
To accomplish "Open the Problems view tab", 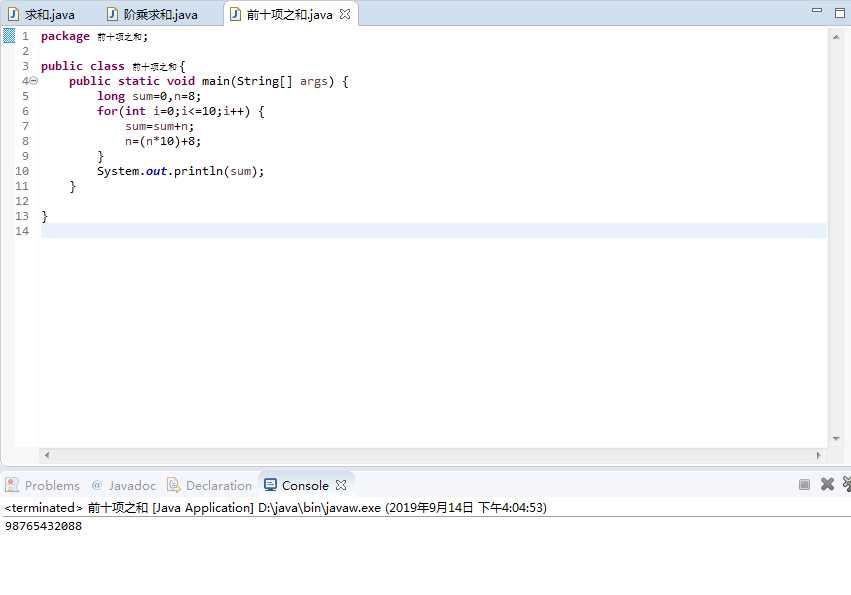I will pos(43,485).
